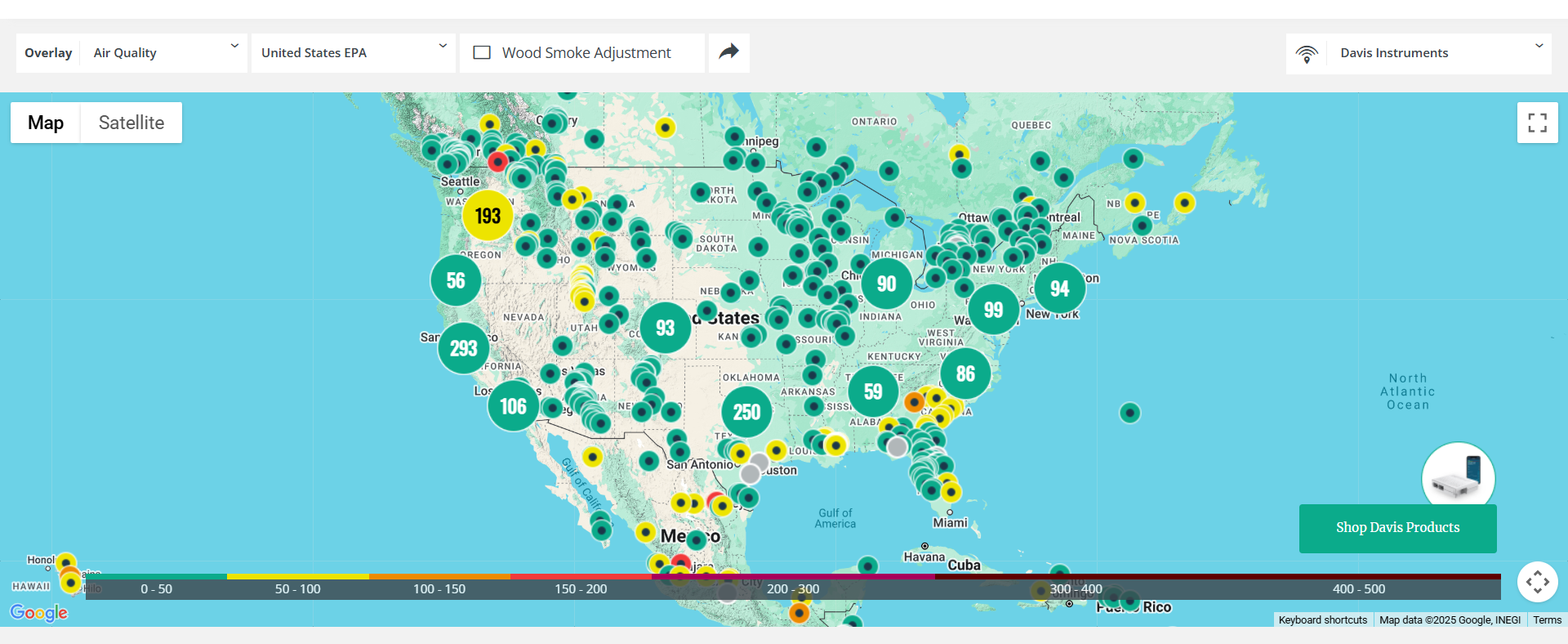Switch to Map view tab
Image resolution: width=1568 pixels, height=644 pixels.
46,123
